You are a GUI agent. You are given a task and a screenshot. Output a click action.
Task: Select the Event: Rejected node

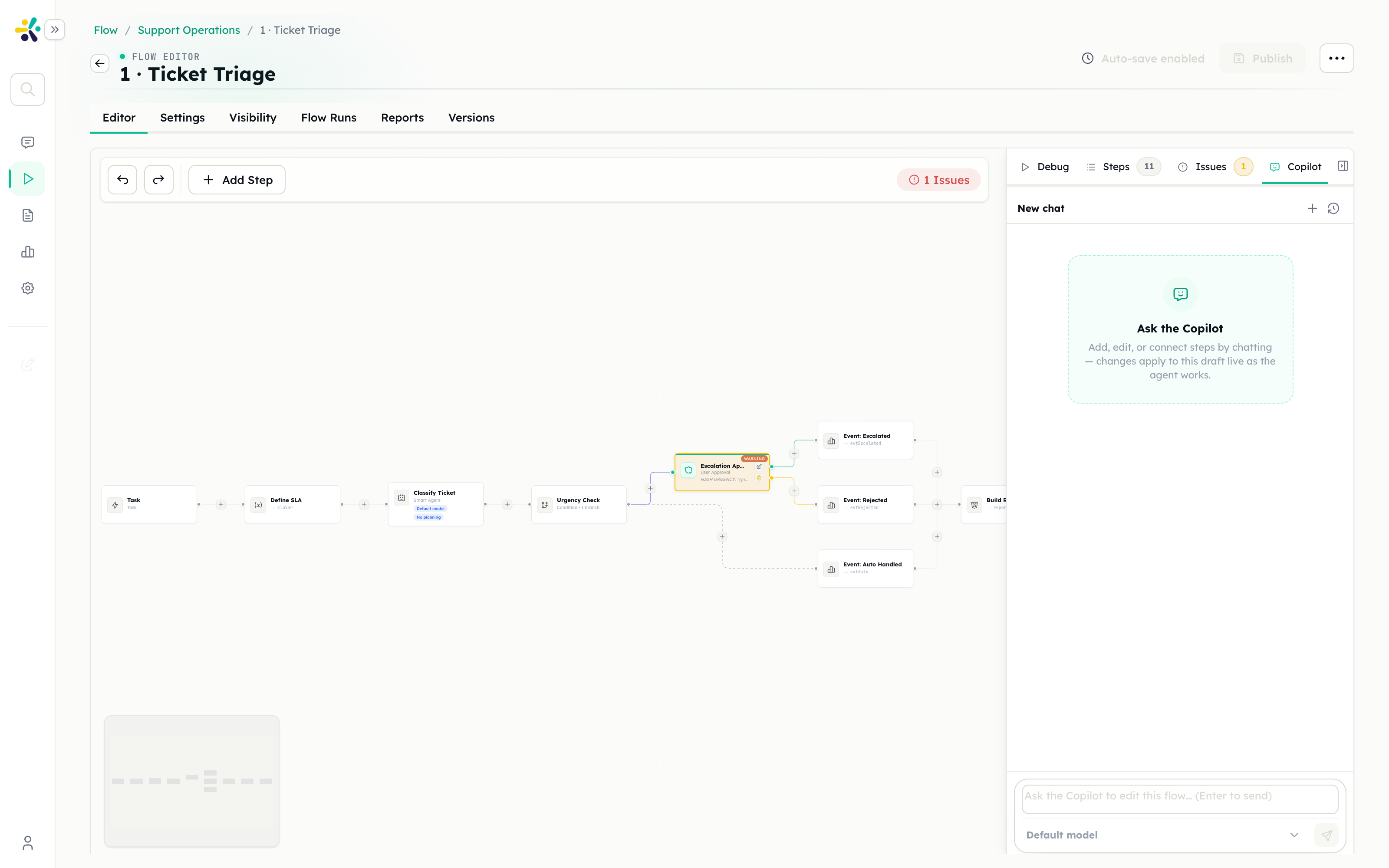pyautogui.click(x=865, y=504)
